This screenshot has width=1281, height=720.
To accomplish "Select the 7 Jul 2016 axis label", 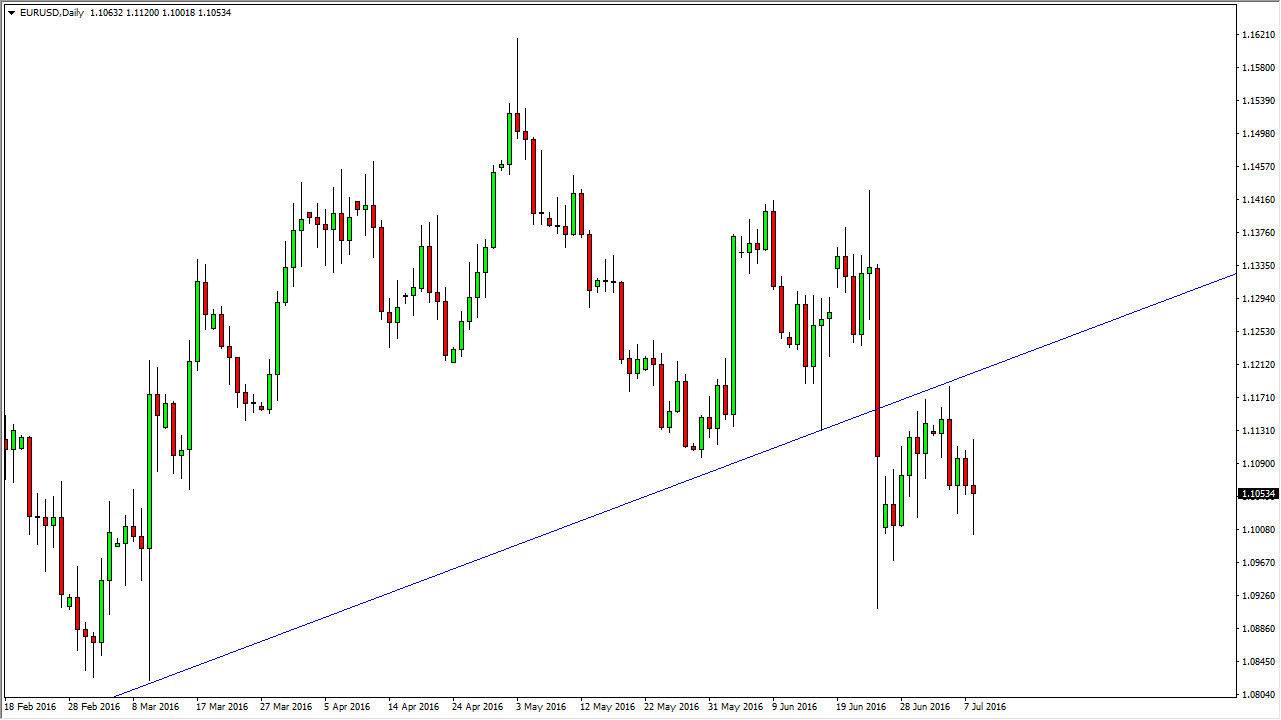I will [x=985, y=706].
